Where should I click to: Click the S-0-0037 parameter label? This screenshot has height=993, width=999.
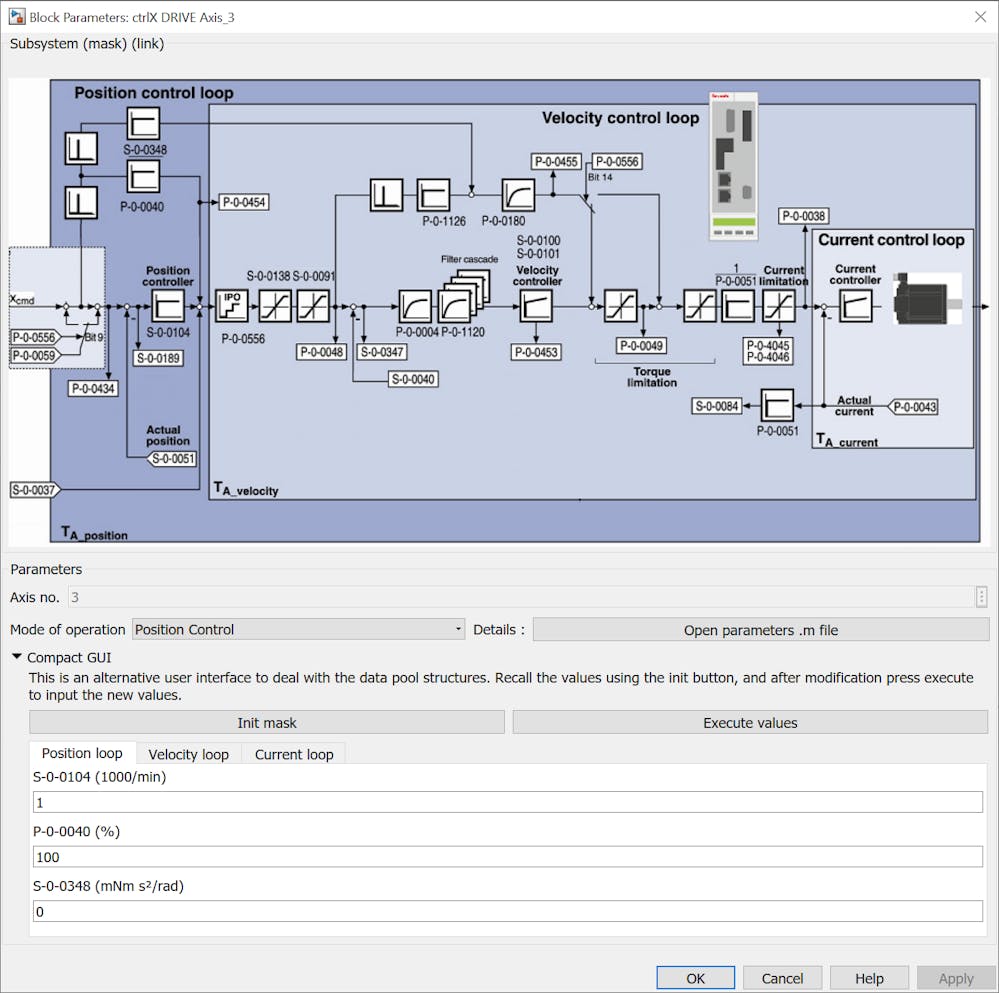34,490
